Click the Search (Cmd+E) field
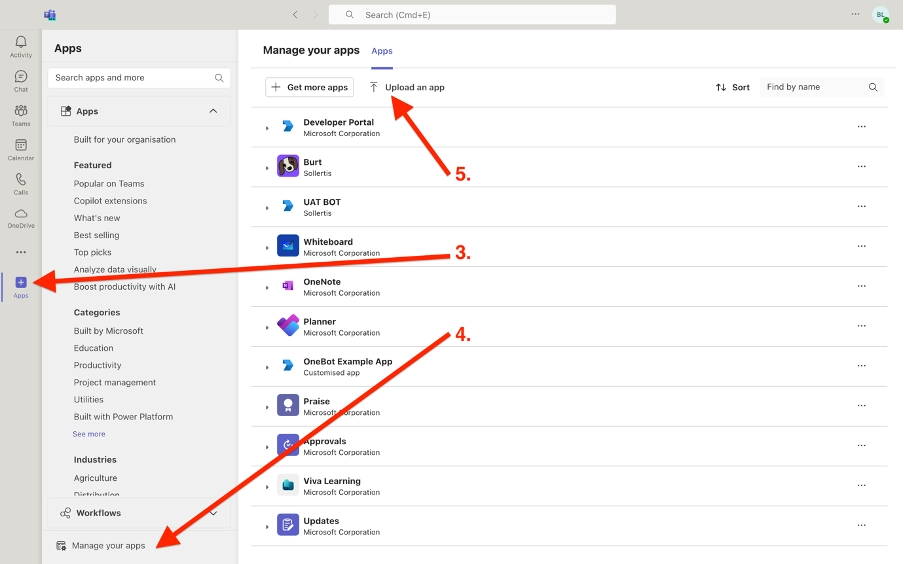The height and width of the screenshot is (564, 904). click(472, 15)
